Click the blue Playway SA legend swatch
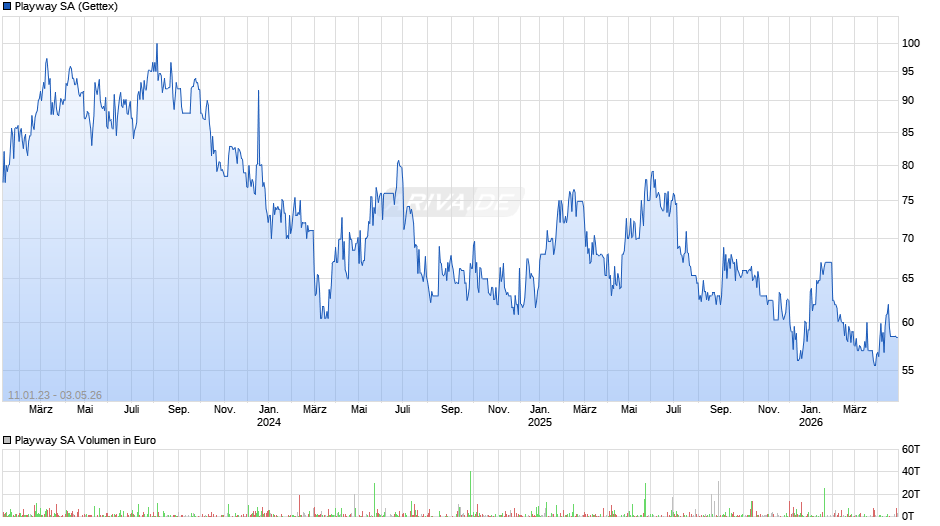This screenshot has width=940, height=526. click(x=7, y=7)
